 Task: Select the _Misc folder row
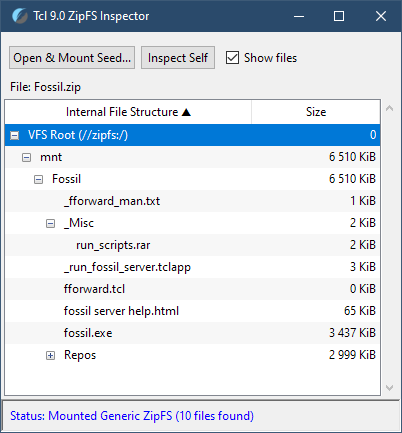tap(192, 223)
